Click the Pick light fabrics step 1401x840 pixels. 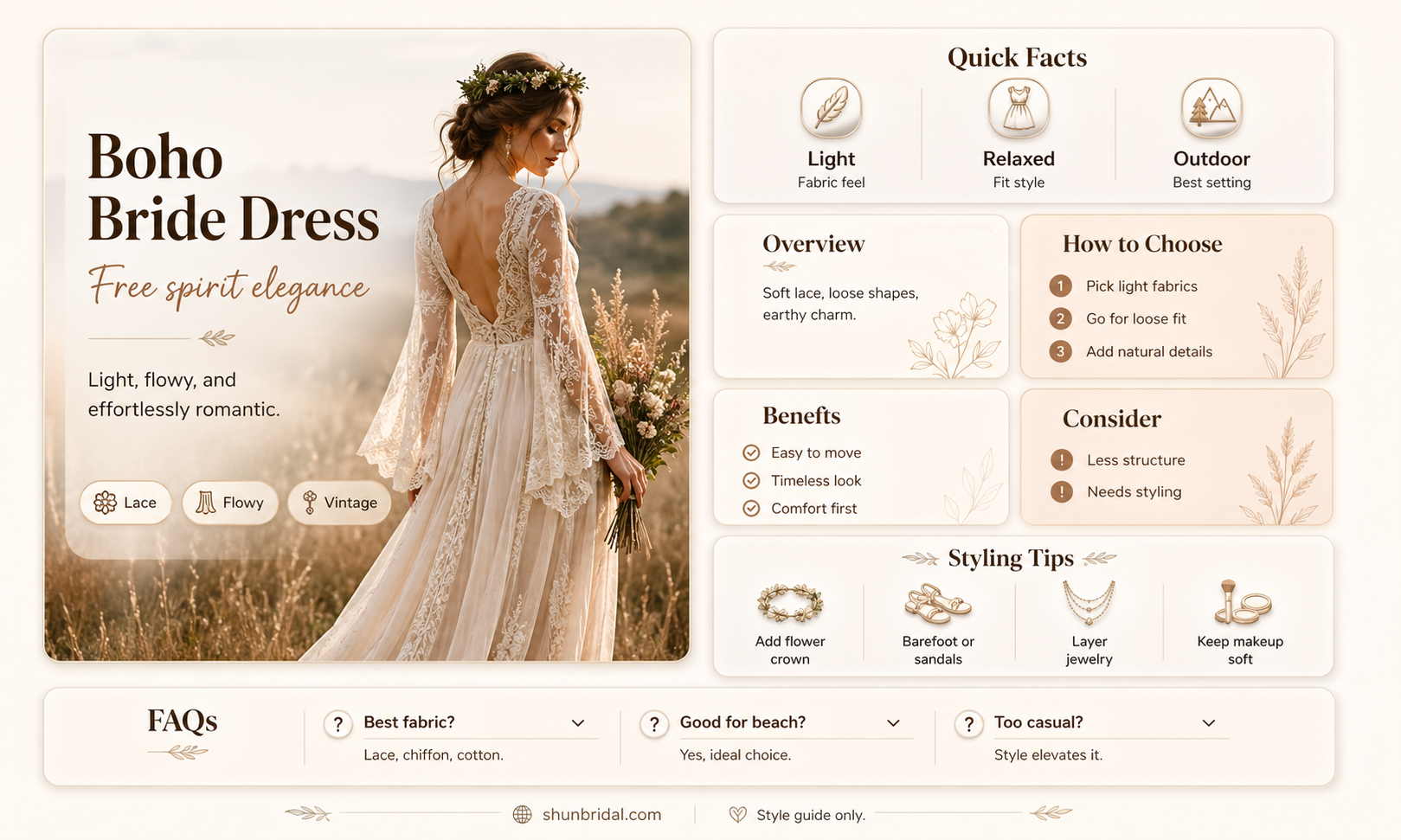(x=1141, y=286)
